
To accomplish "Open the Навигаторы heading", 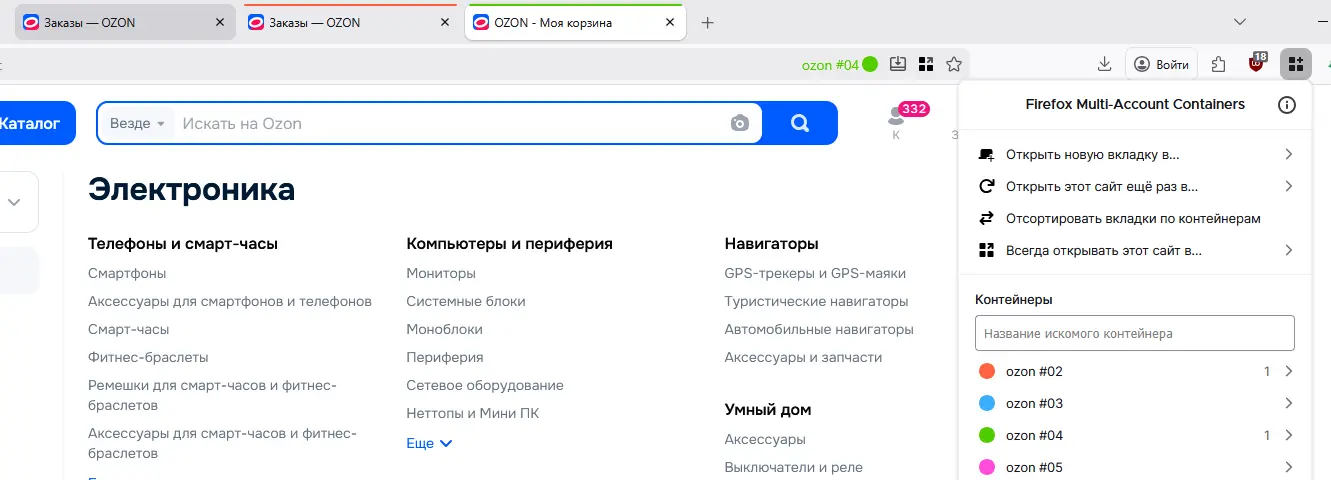I will [x=772, y=243].
